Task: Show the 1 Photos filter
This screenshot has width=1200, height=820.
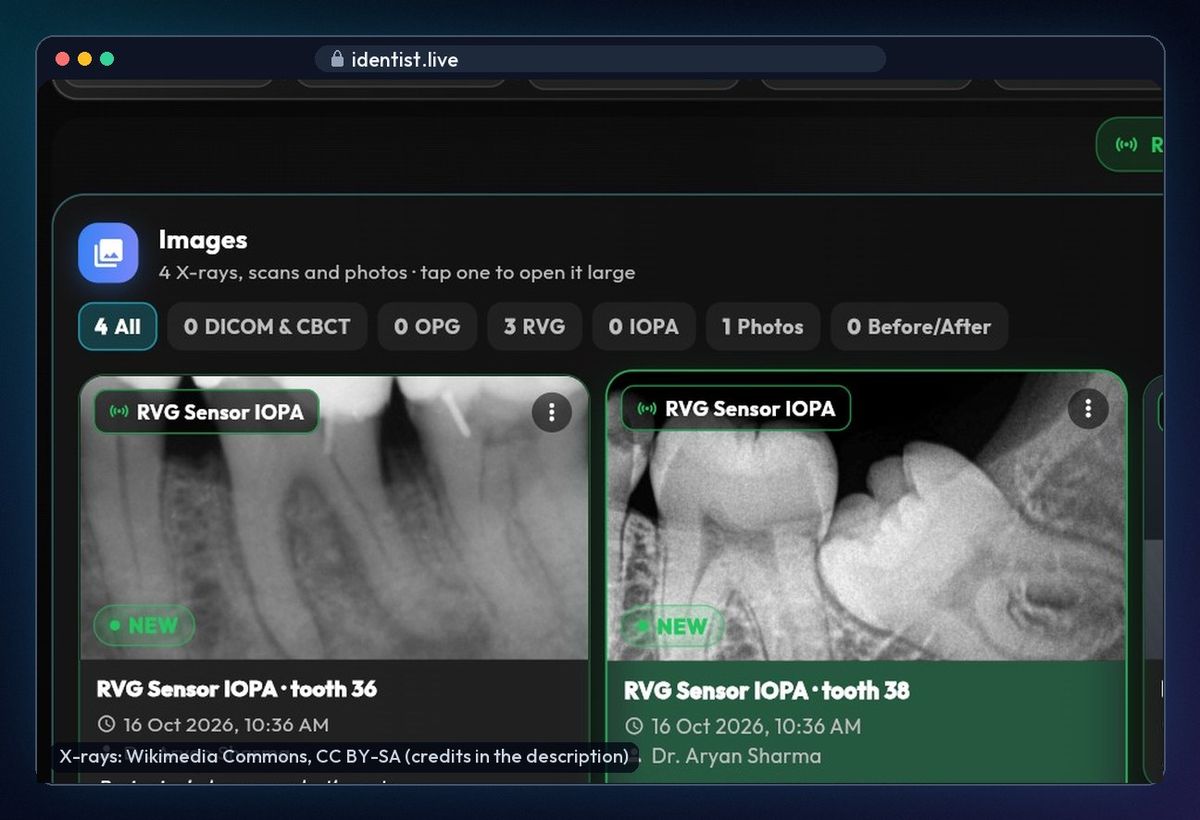Action: tap(763, 326)
